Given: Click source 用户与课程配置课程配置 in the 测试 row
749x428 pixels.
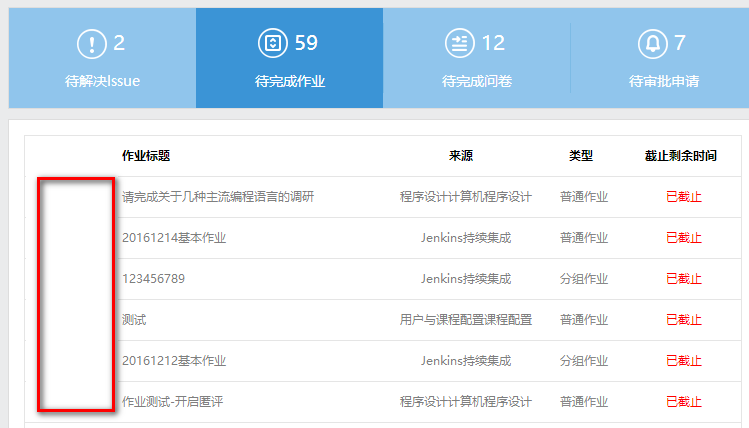Looking at the screenshot, I should click(466, 320).
